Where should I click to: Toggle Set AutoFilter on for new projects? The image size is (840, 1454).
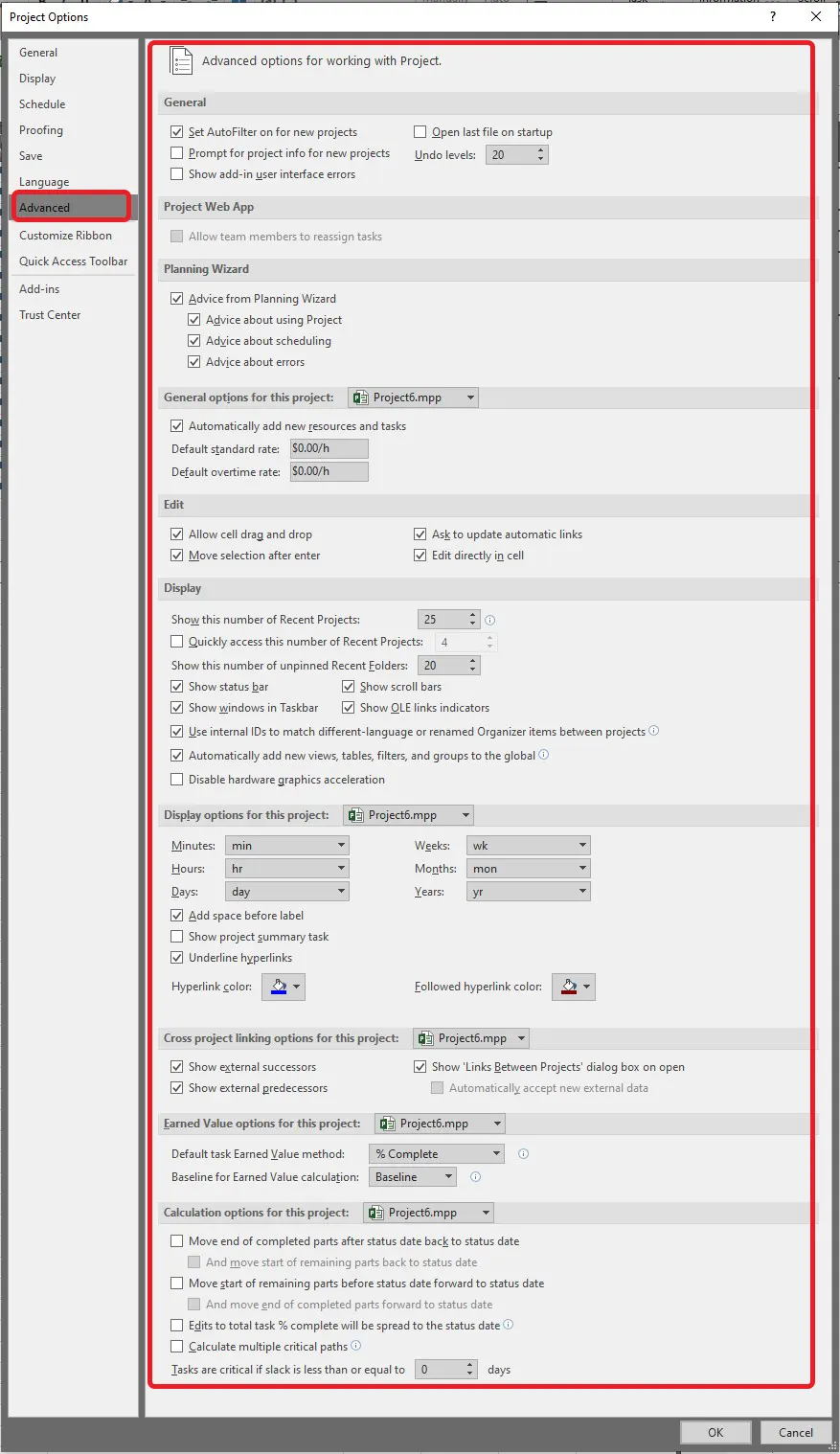pyautogui.click(x=176, y=132)
